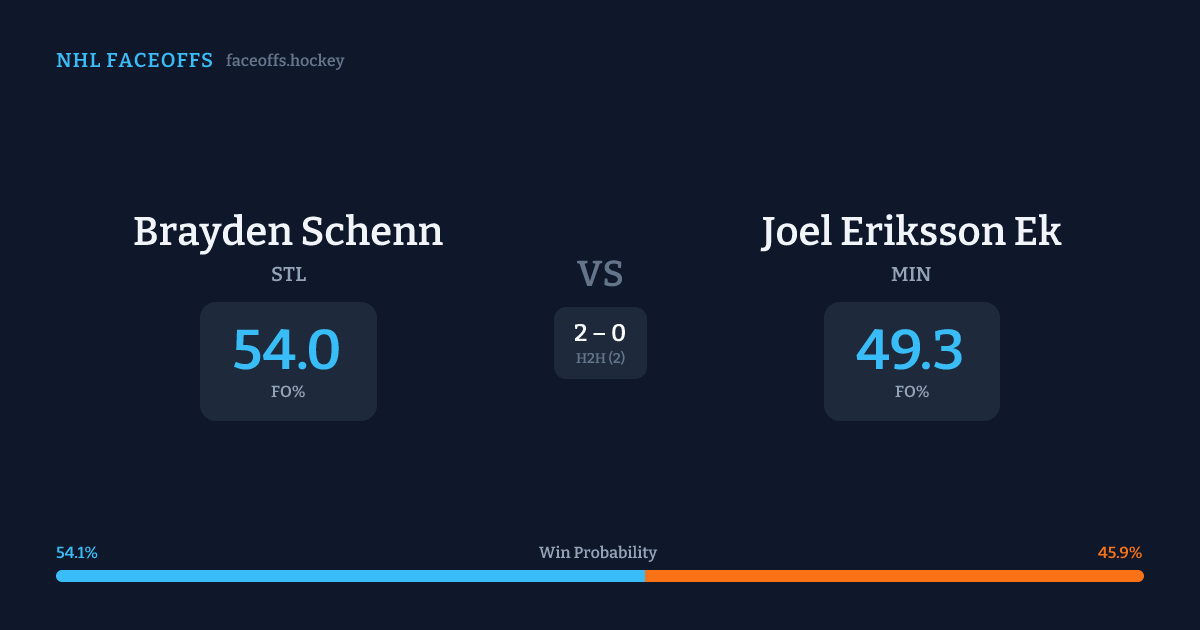Click the MIN team abbreviation
The width and height of the screenshot is (1200, 630).
[911, 274]
